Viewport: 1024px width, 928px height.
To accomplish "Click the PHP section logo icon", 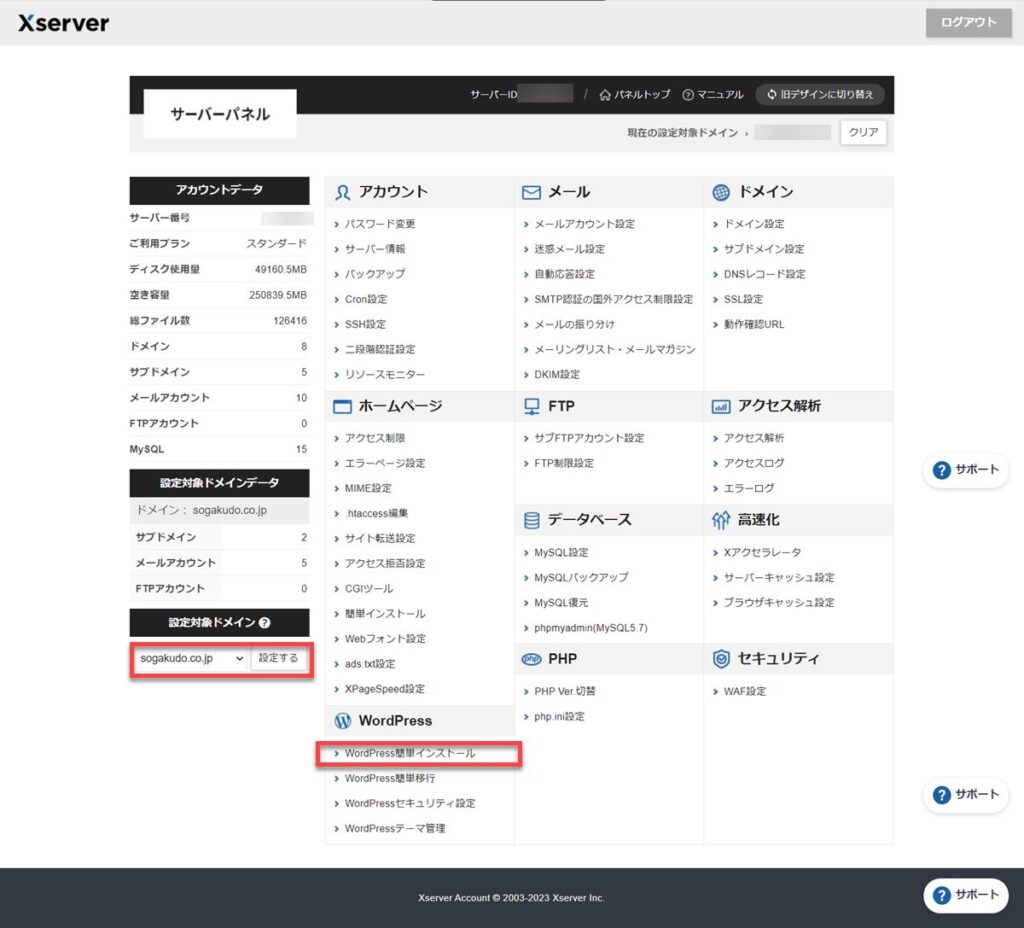I will point(532,659).
